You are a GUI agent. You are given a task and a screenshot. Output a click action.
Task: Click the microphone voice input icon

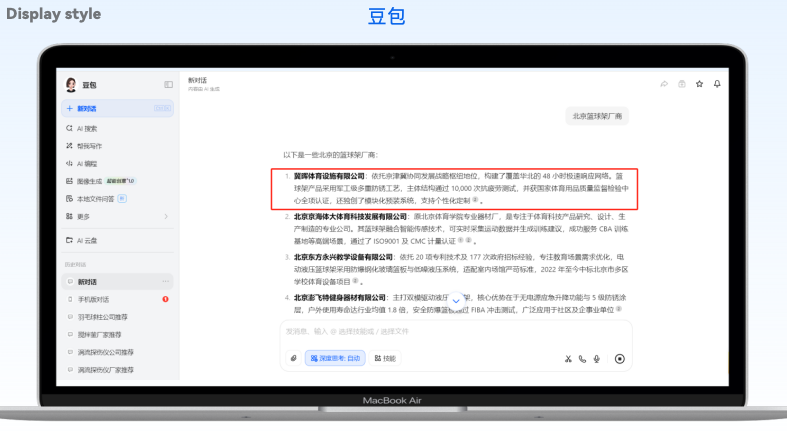point(597,358)
